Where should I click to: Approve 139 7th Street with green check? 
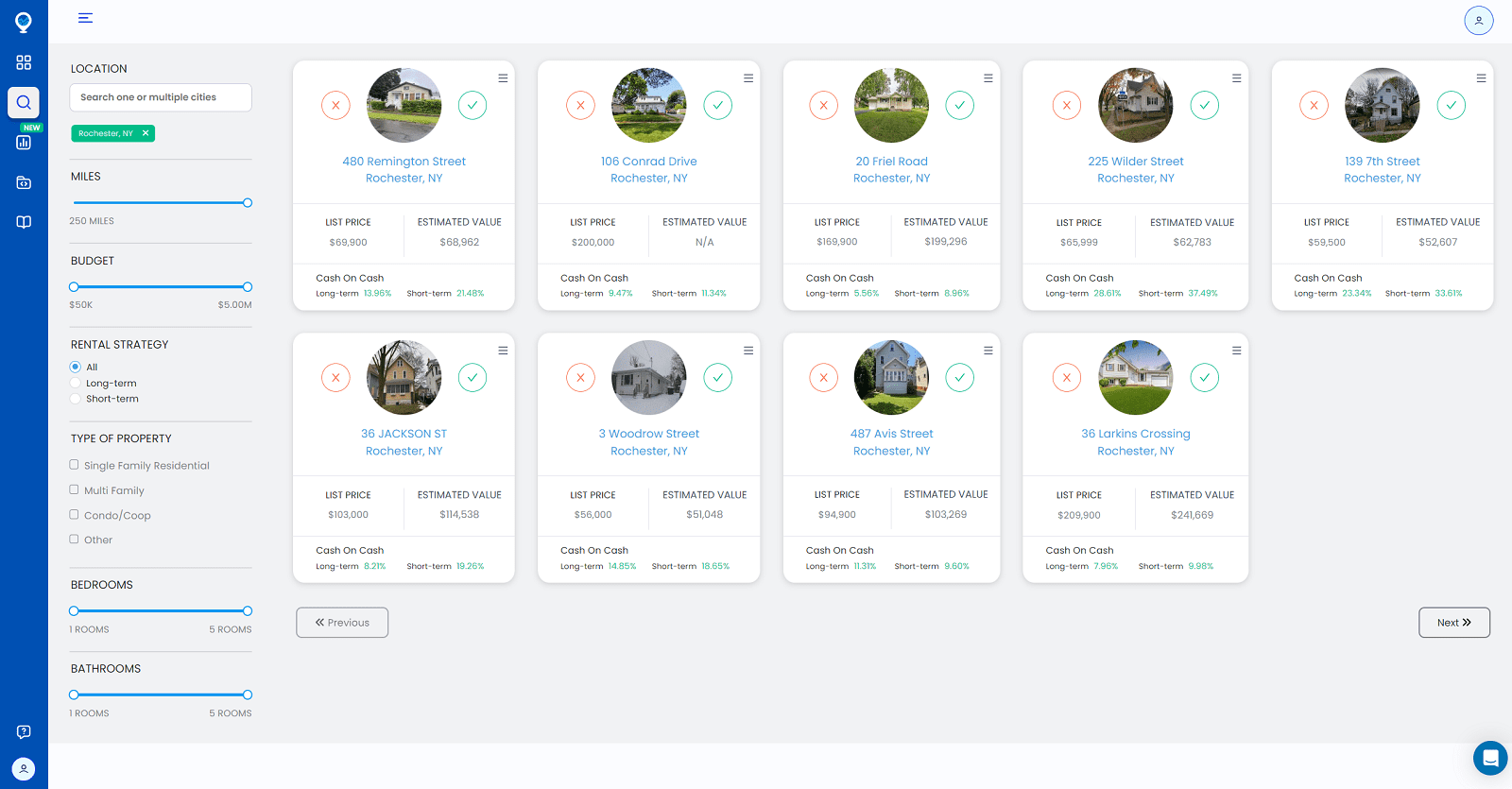[1452, 105]
